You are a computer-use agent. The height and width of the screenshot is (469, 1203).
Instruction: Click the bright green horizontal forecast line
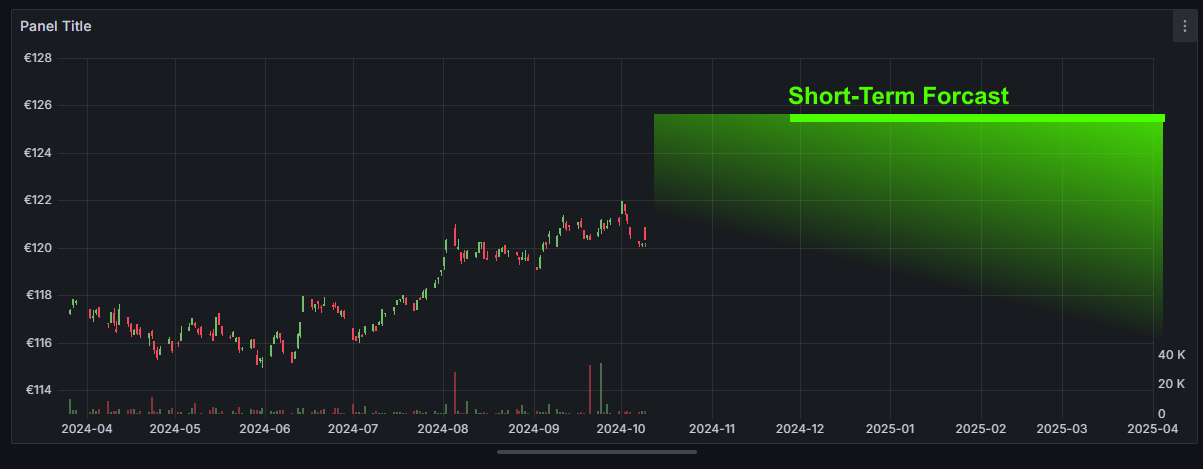pyautogui.click(x=976, y=118)
